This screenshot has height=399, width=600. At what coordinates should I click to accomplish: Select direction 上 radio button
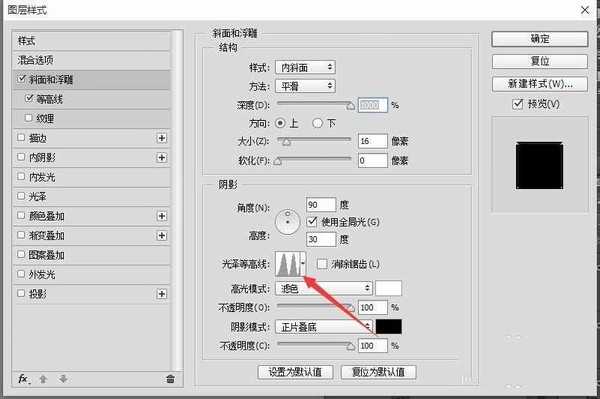280,123
